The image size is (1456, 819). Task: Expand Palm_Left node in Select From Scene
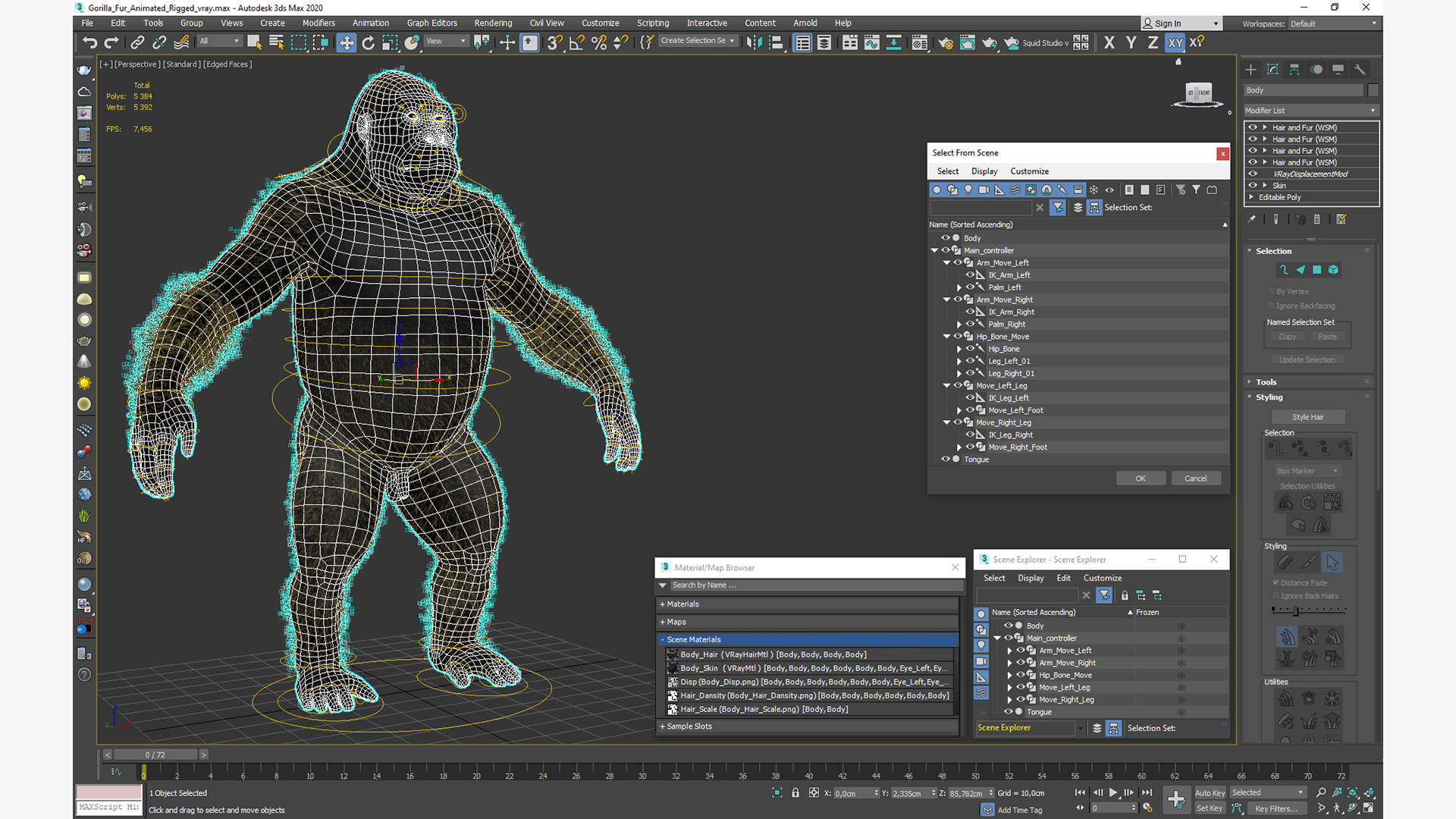pos(959,287)
